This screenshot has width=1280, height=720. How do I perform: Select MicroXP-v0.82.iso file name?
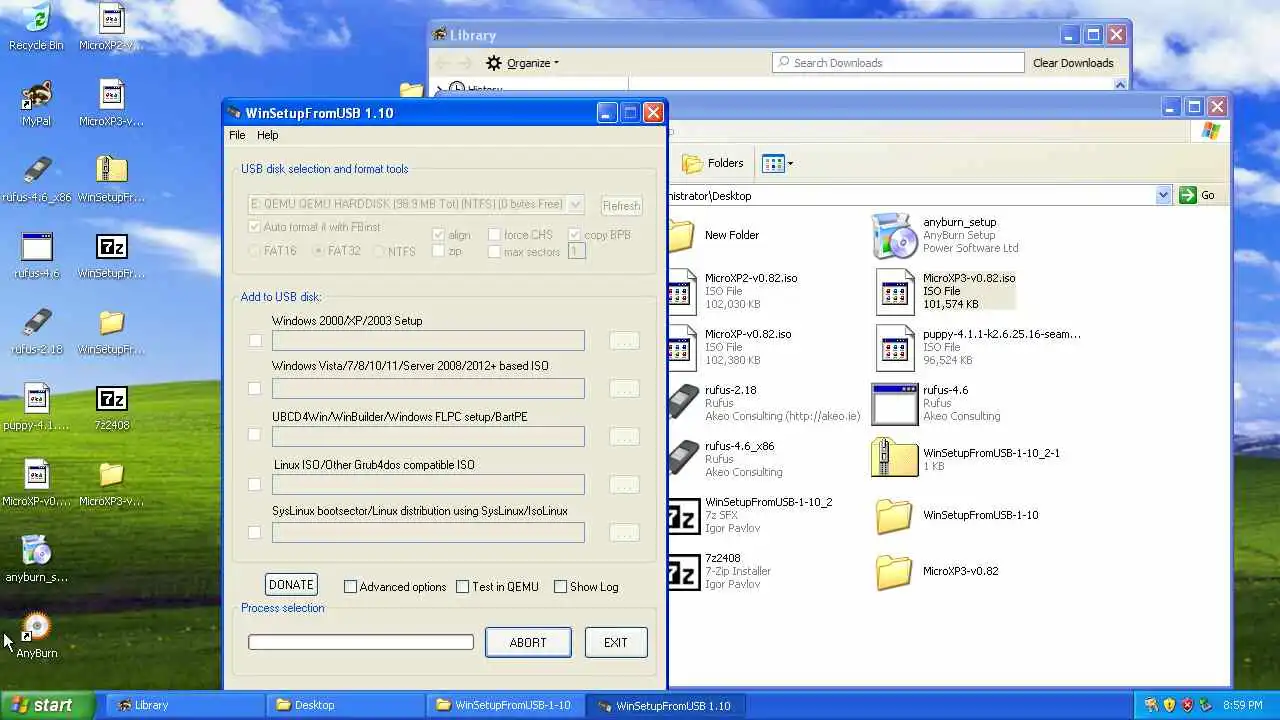coord(748,334)
